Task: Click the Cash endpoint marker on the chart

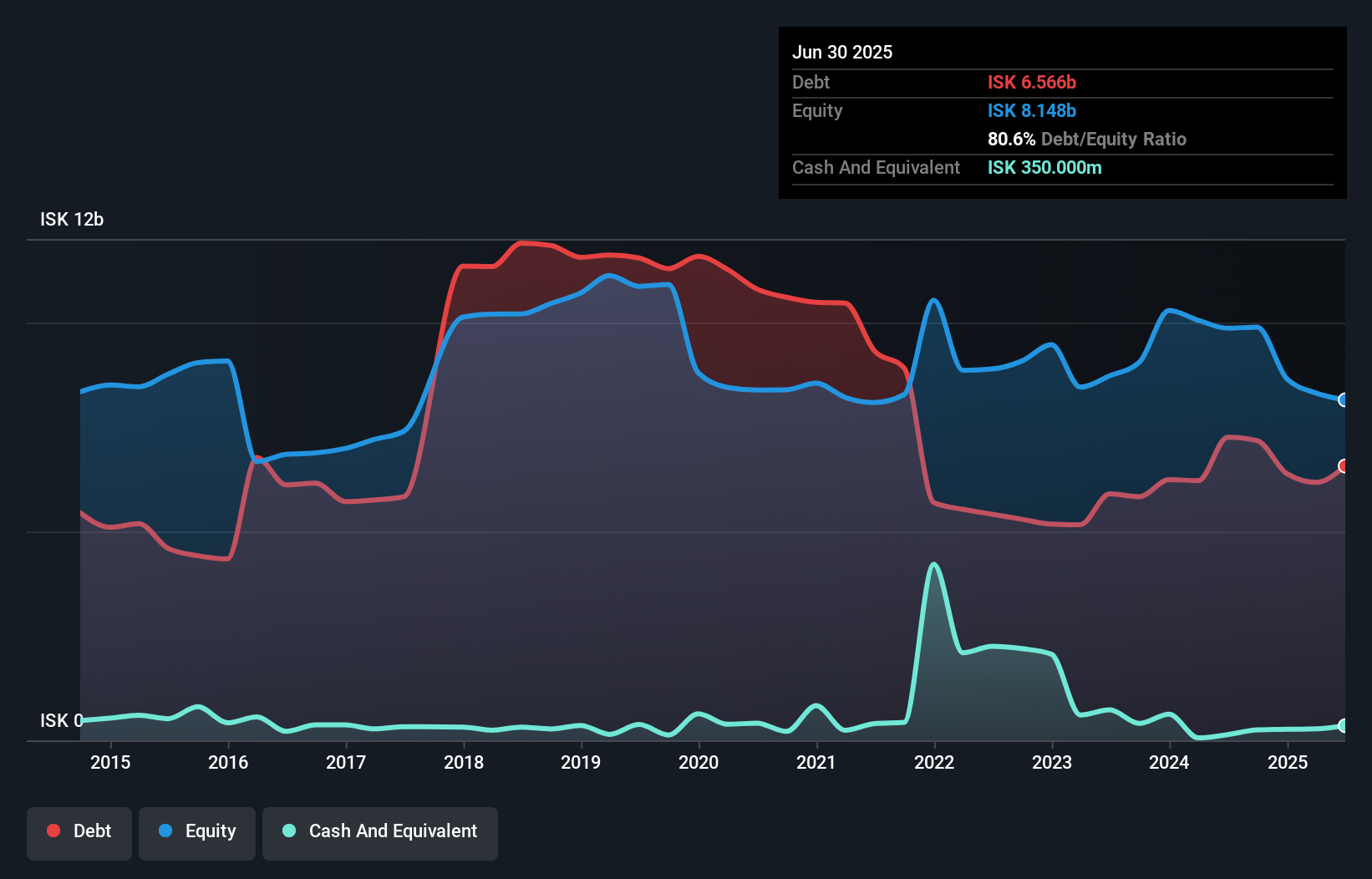Action: 1344,726
